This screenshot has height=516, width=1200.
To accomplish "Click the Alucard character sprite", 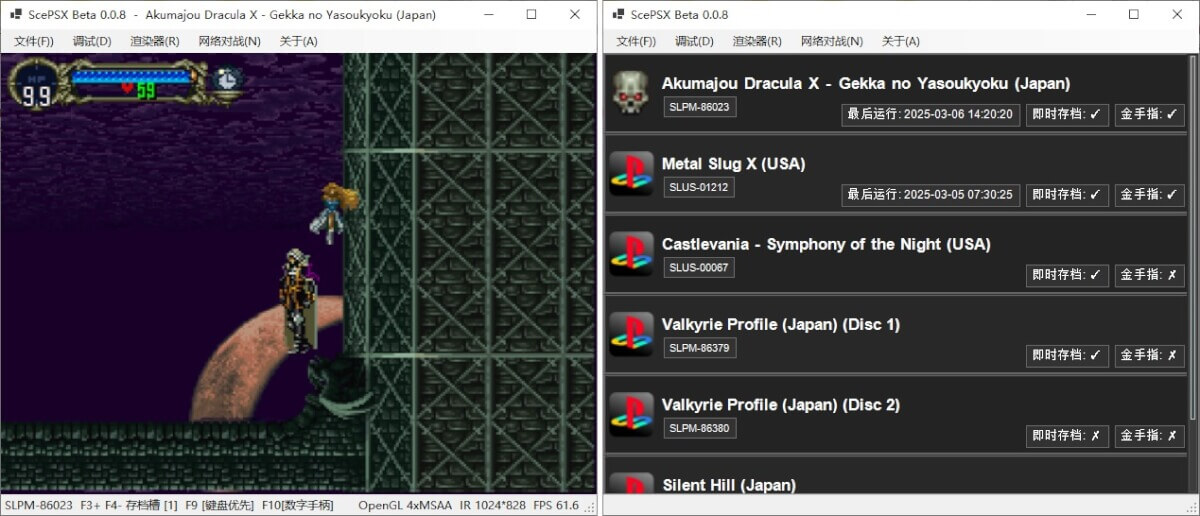I will pyautogui.click(x=299, y=300).
